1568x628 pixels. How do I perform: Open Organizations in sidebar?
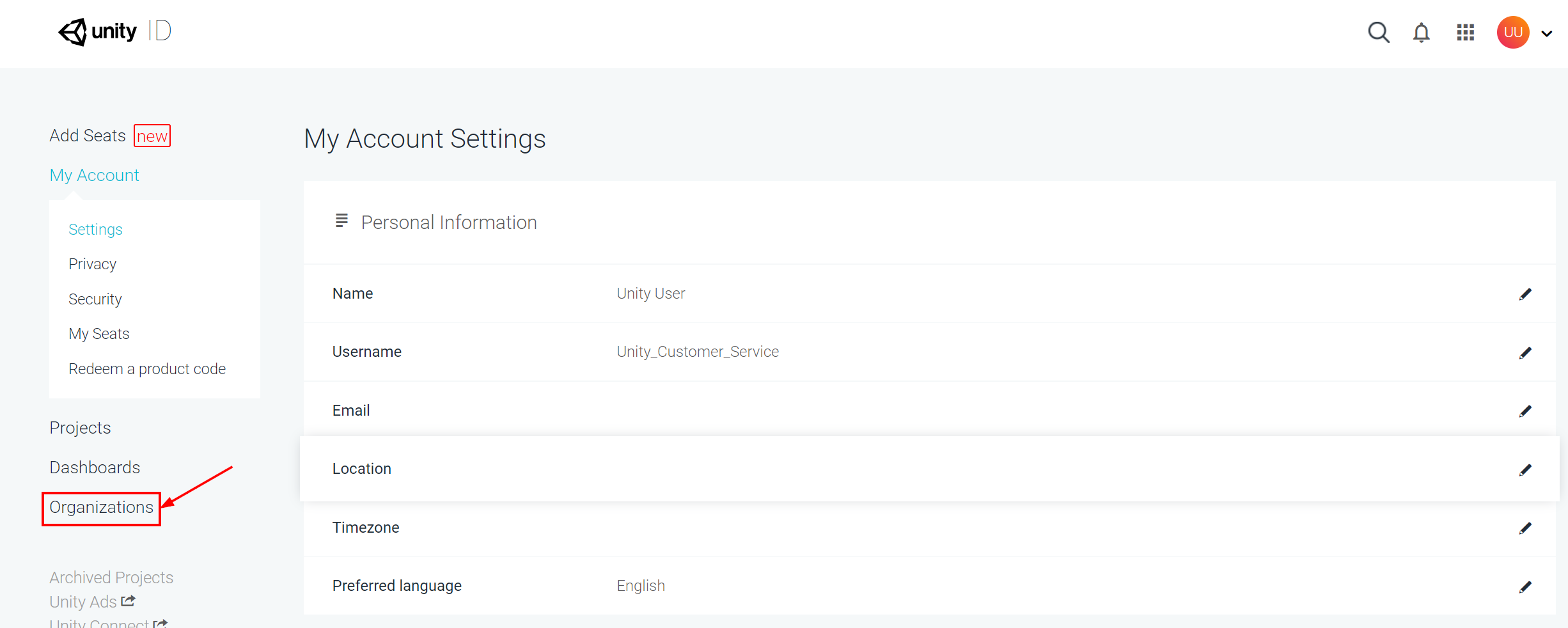101,508
